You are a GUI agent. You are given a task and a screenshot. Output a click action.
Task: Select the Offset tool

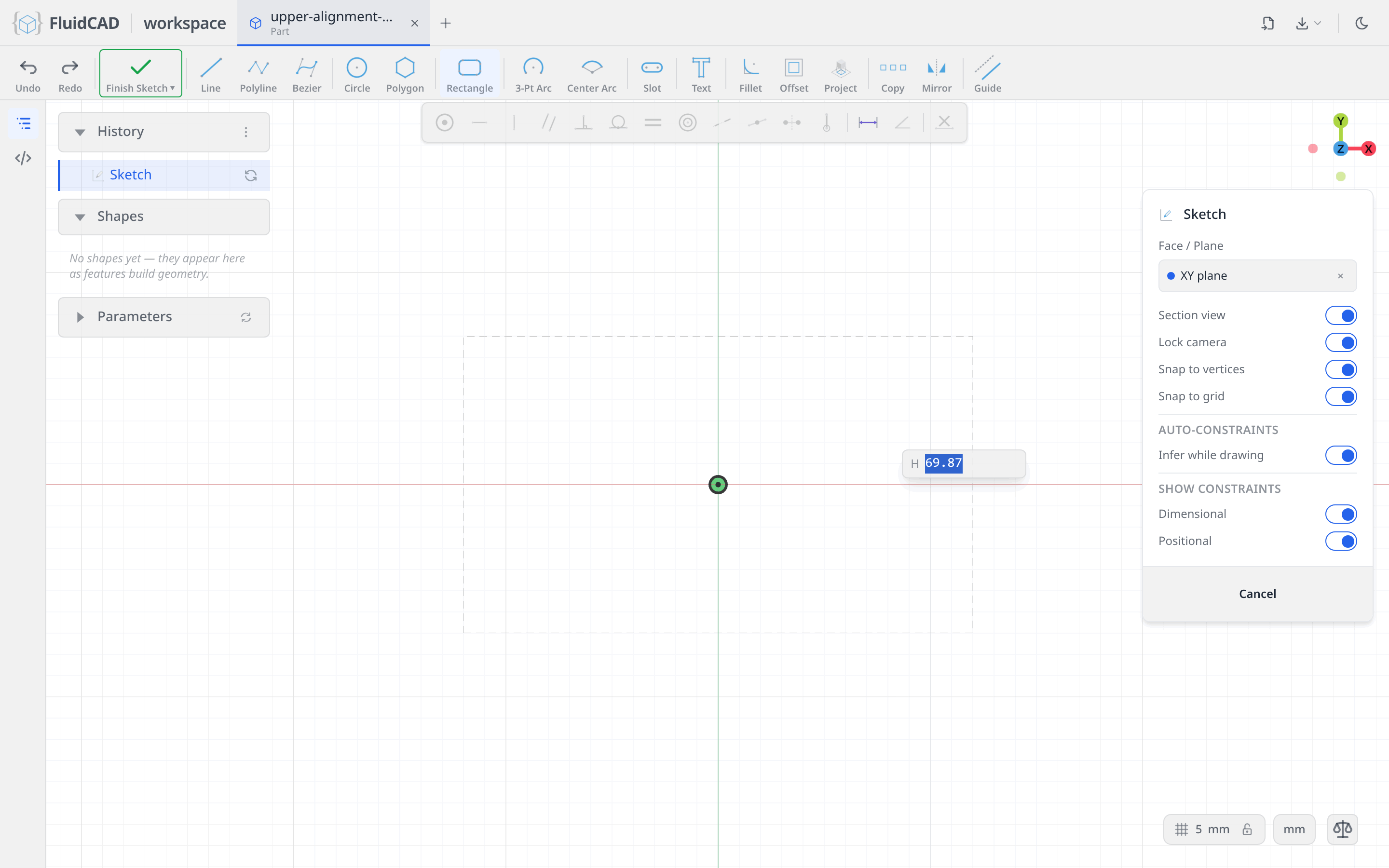point(794,74)
